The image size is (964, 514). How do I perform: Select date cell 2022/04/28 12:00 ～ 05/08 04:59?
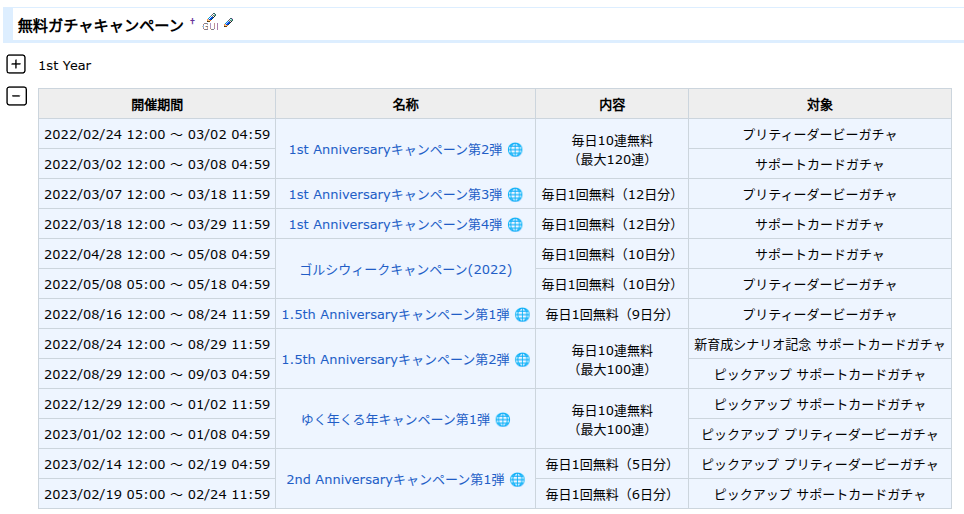157,254
